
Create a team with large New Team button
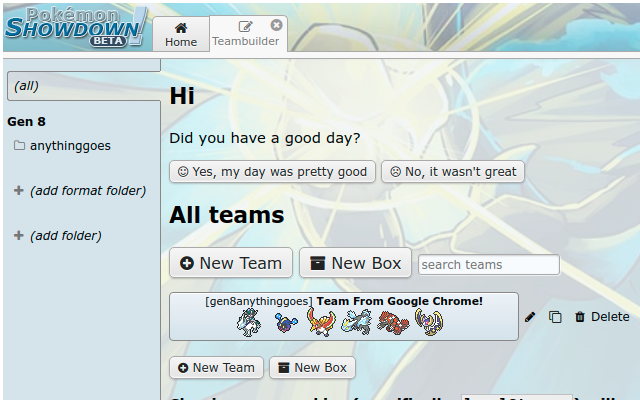[x=231, y=263]
